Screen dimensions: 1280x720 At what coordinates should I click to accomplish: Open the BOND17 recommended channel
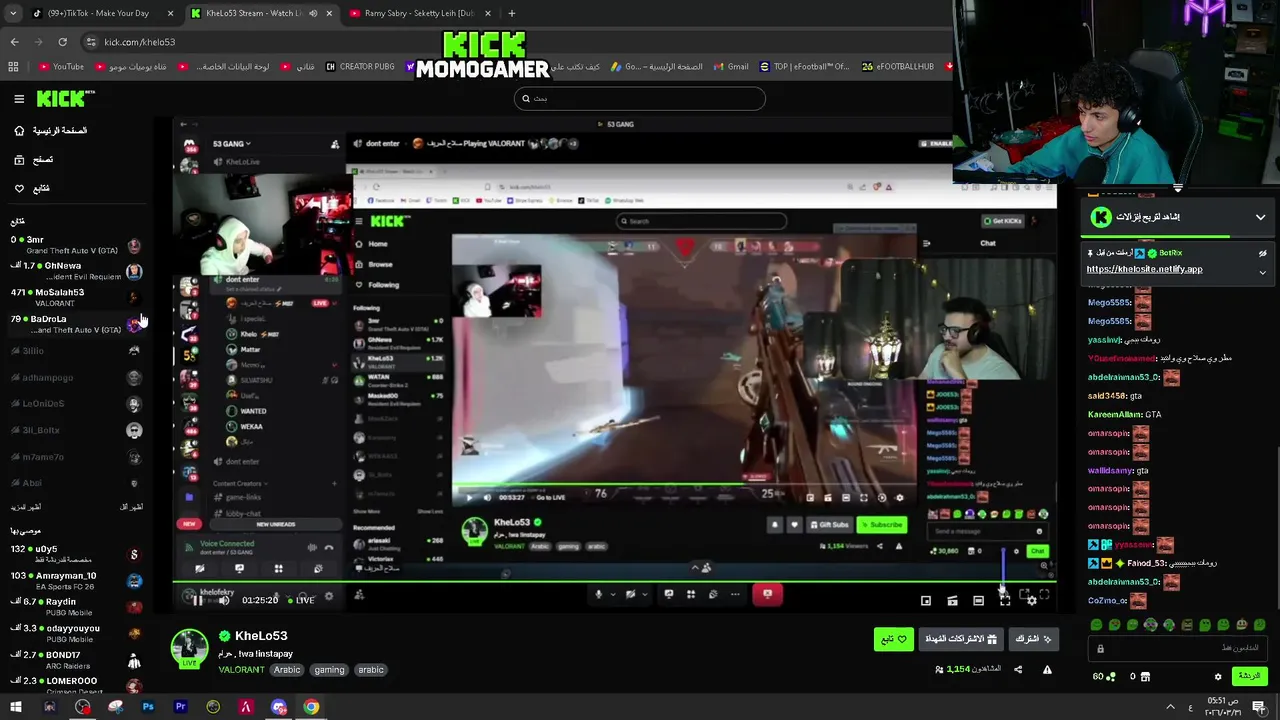(x=76, y=660)
